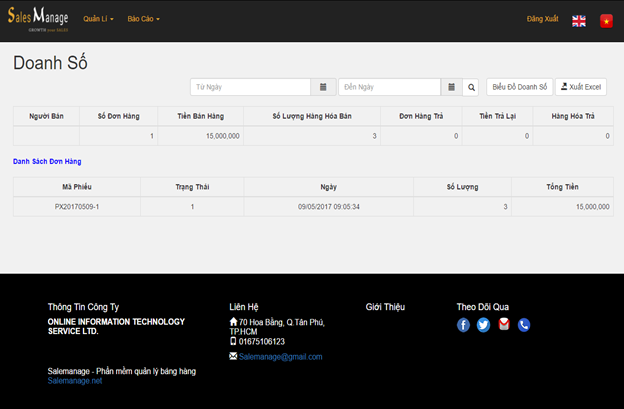The width and height of the screenshot is (624, 409).
Task: Open calendar picker for Đến Ngày
Action: [x=452, y=87]
